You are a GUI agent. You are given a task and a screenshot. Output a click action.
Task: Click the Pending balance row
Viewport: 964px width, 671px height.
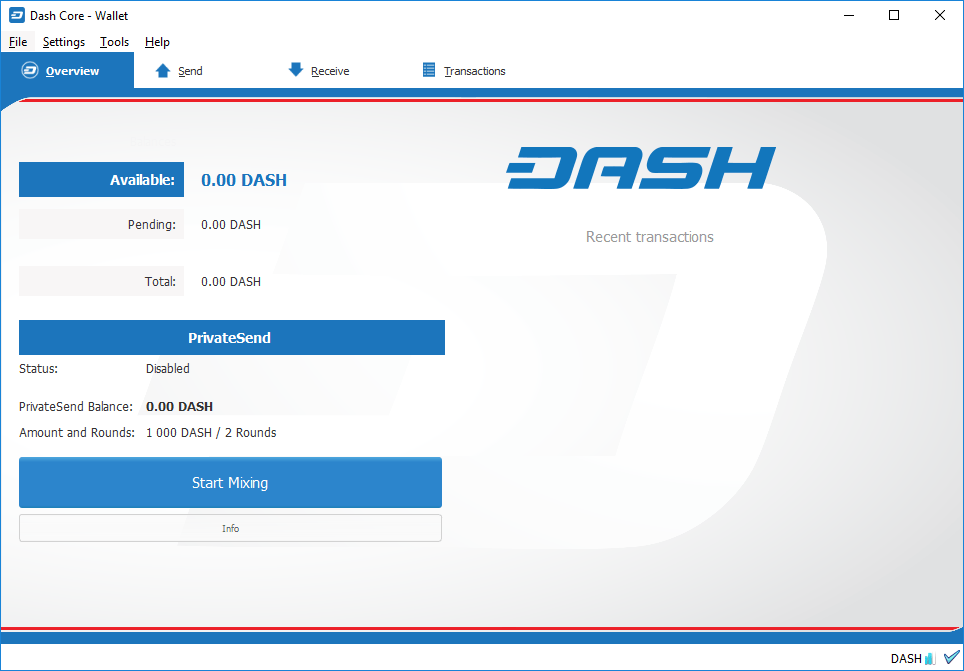pyautogui.click(x=100, y=224)
